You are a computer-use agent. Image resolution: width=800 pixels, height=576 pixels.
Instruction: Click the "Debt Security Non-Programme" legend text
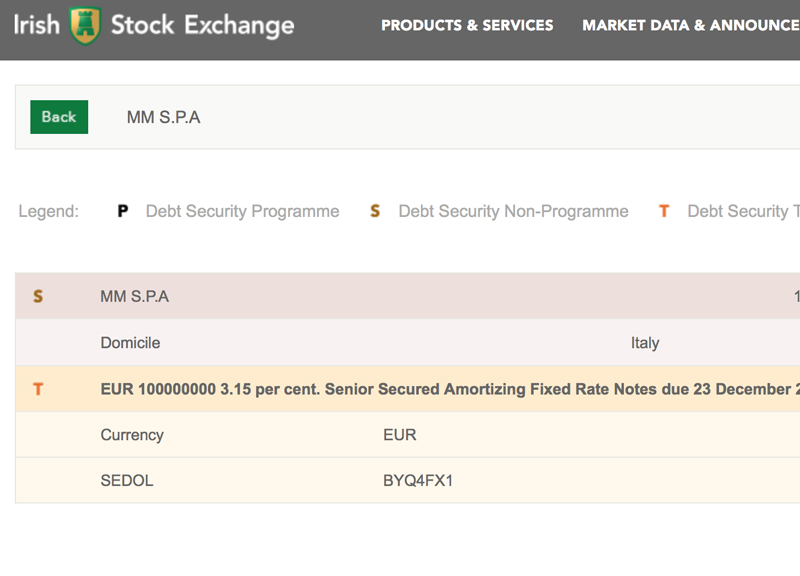tap(513, 211)
